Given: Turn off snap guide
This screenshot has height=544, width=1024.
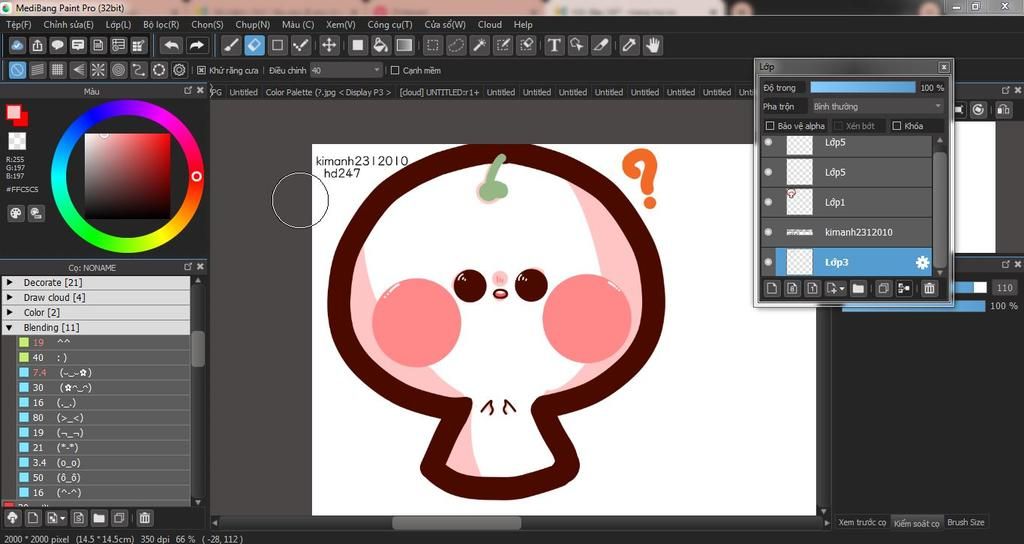Looking at the screenshot, I should click(x=18, y=69).
